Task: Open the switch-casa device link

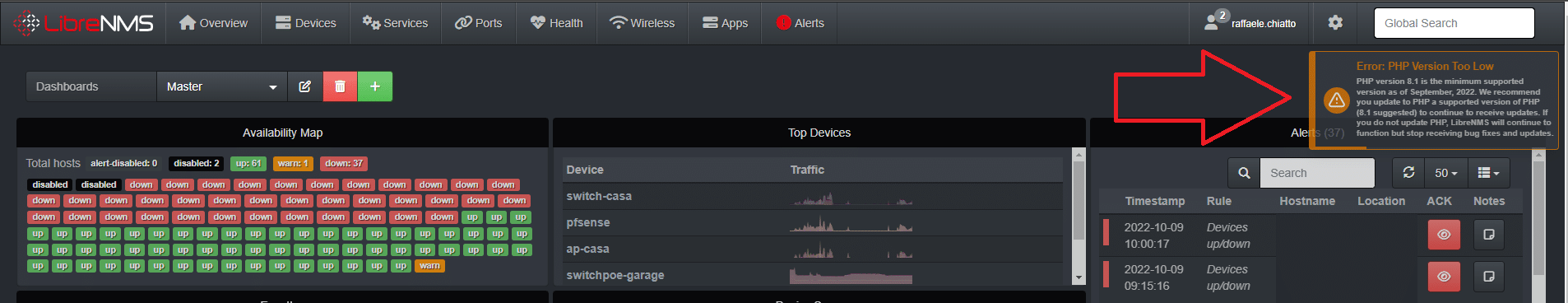Action: 599,196
